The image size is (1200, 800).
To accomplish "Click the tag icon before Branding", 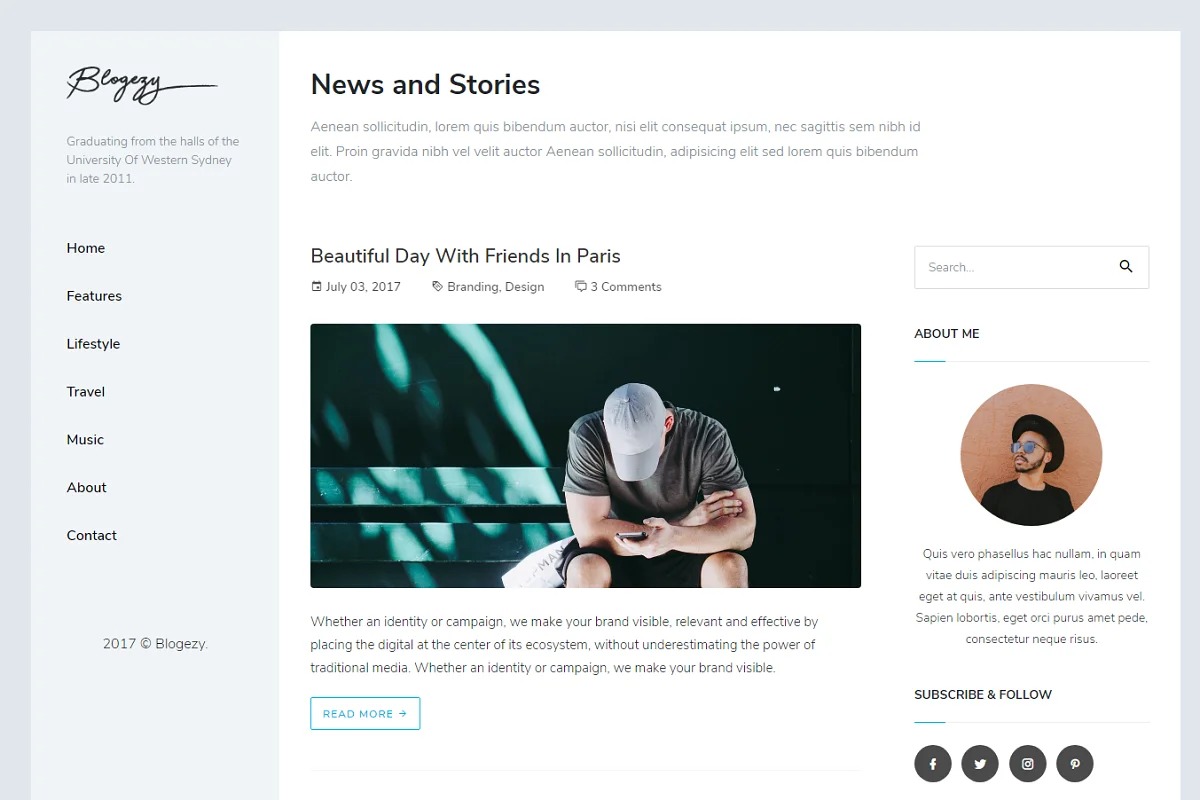I will pyautogui.click(x=437, y=287).
